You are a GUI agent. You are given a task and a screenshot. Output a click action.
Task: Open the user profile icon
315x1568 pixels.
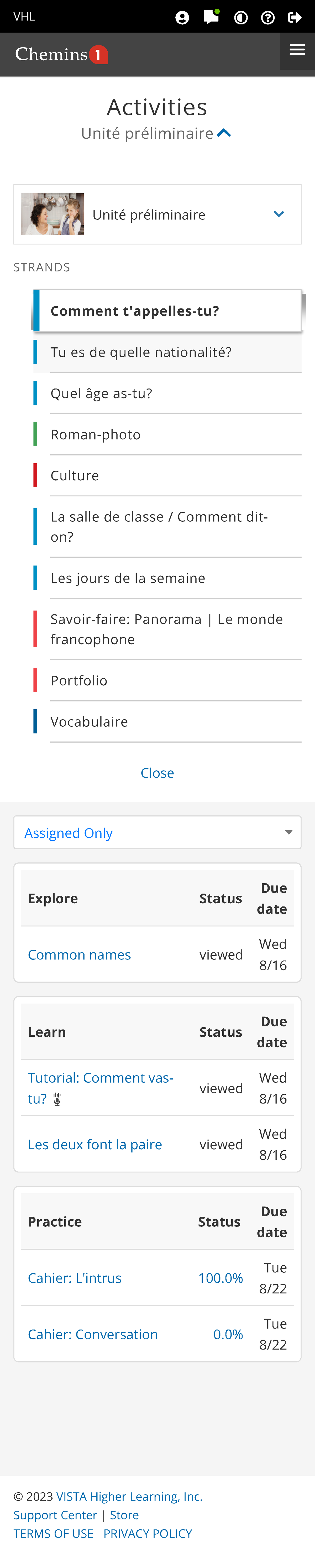click(182, 18)
